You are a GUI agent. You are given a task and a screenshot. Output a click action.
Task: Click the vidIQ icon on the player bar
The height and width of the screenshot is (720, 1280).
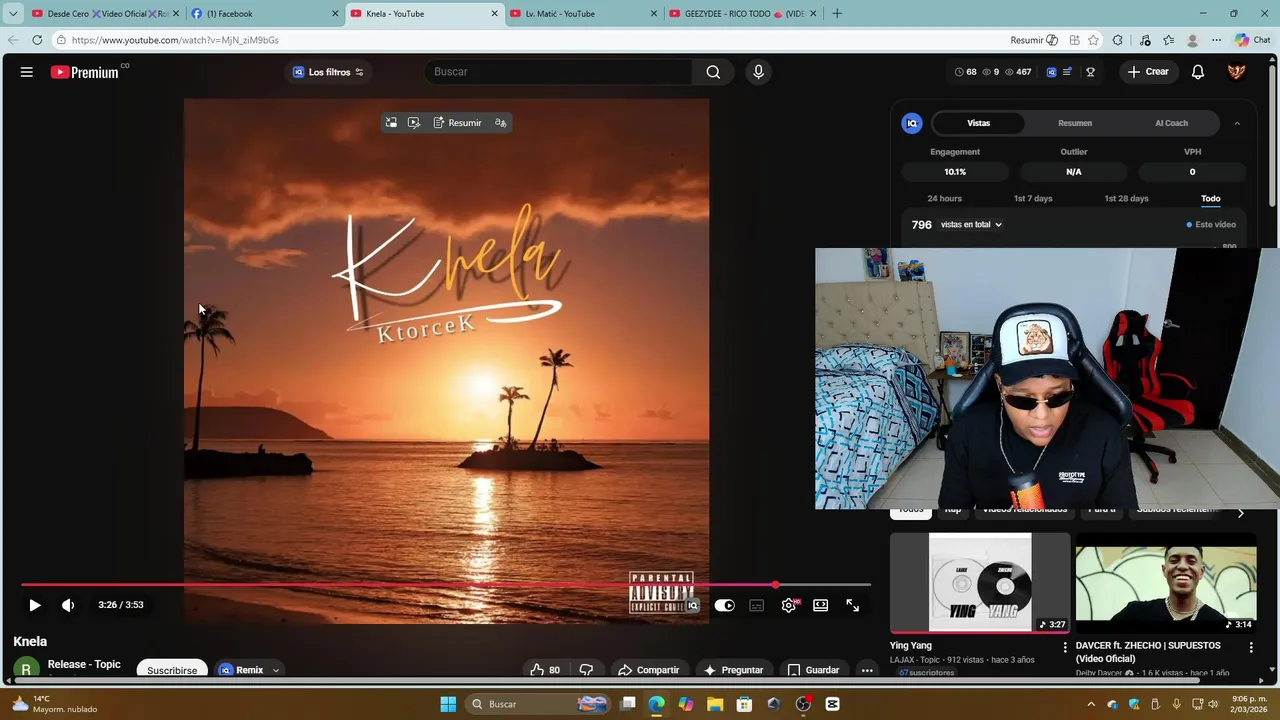692,605
